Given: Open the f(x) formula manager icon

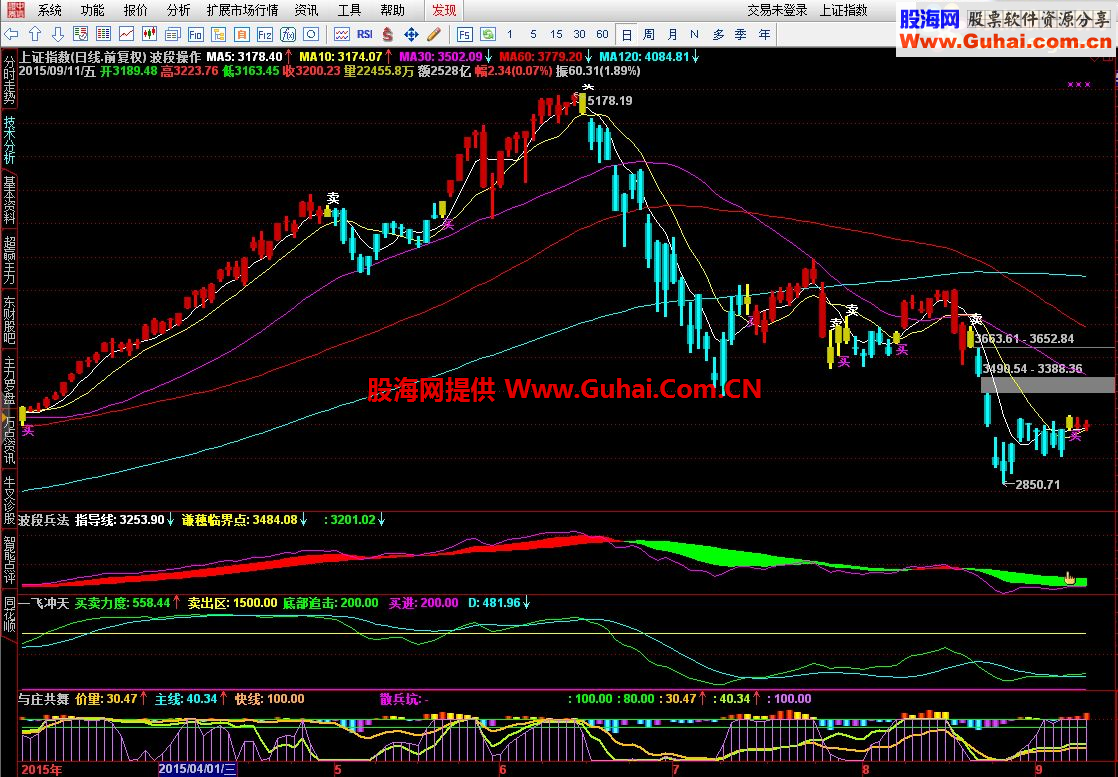Looking at the screenshot, I should 288,34.
